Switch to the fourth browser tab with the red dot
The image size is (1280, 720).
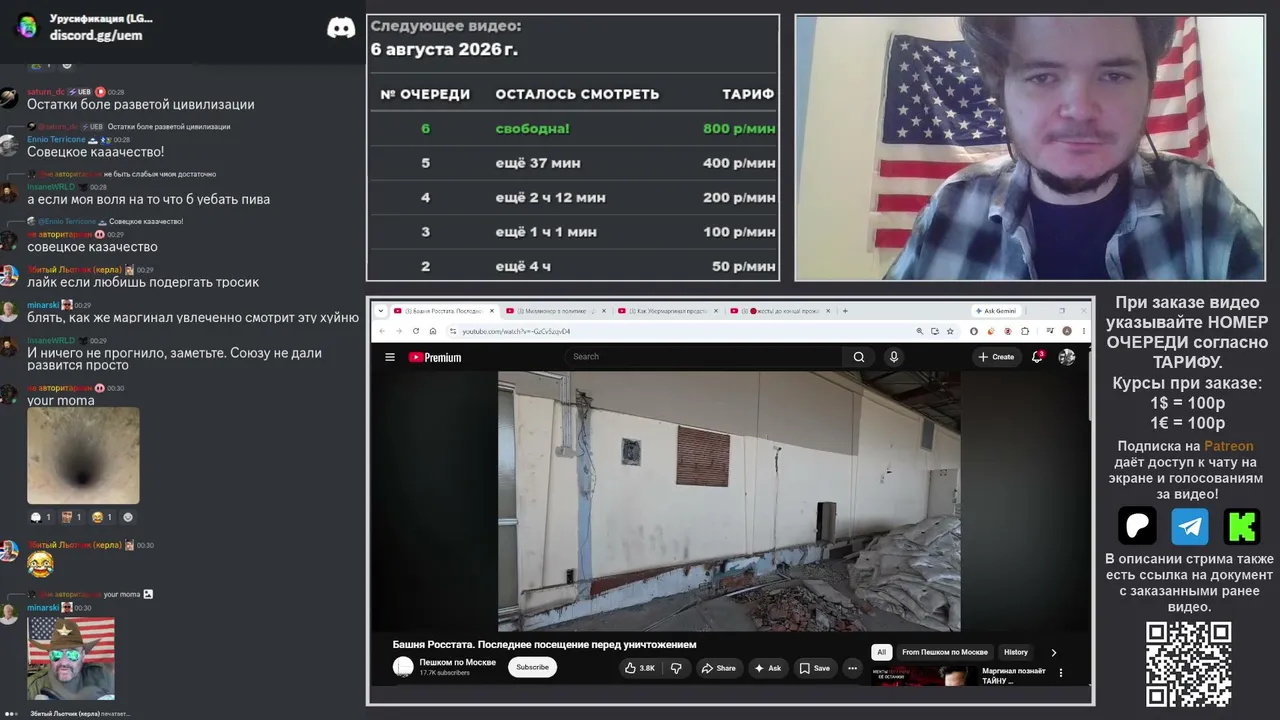[x=780, y=311]
